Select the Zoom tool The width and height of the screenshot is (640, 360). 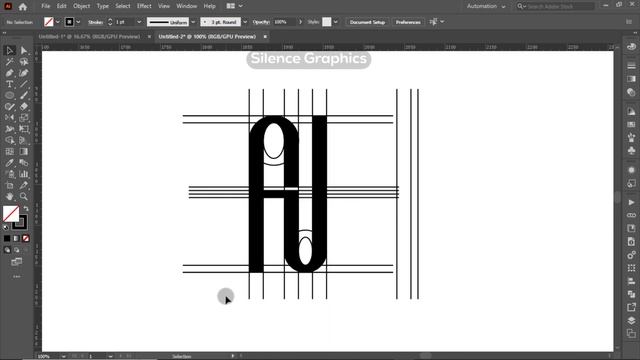coord(24,196)
